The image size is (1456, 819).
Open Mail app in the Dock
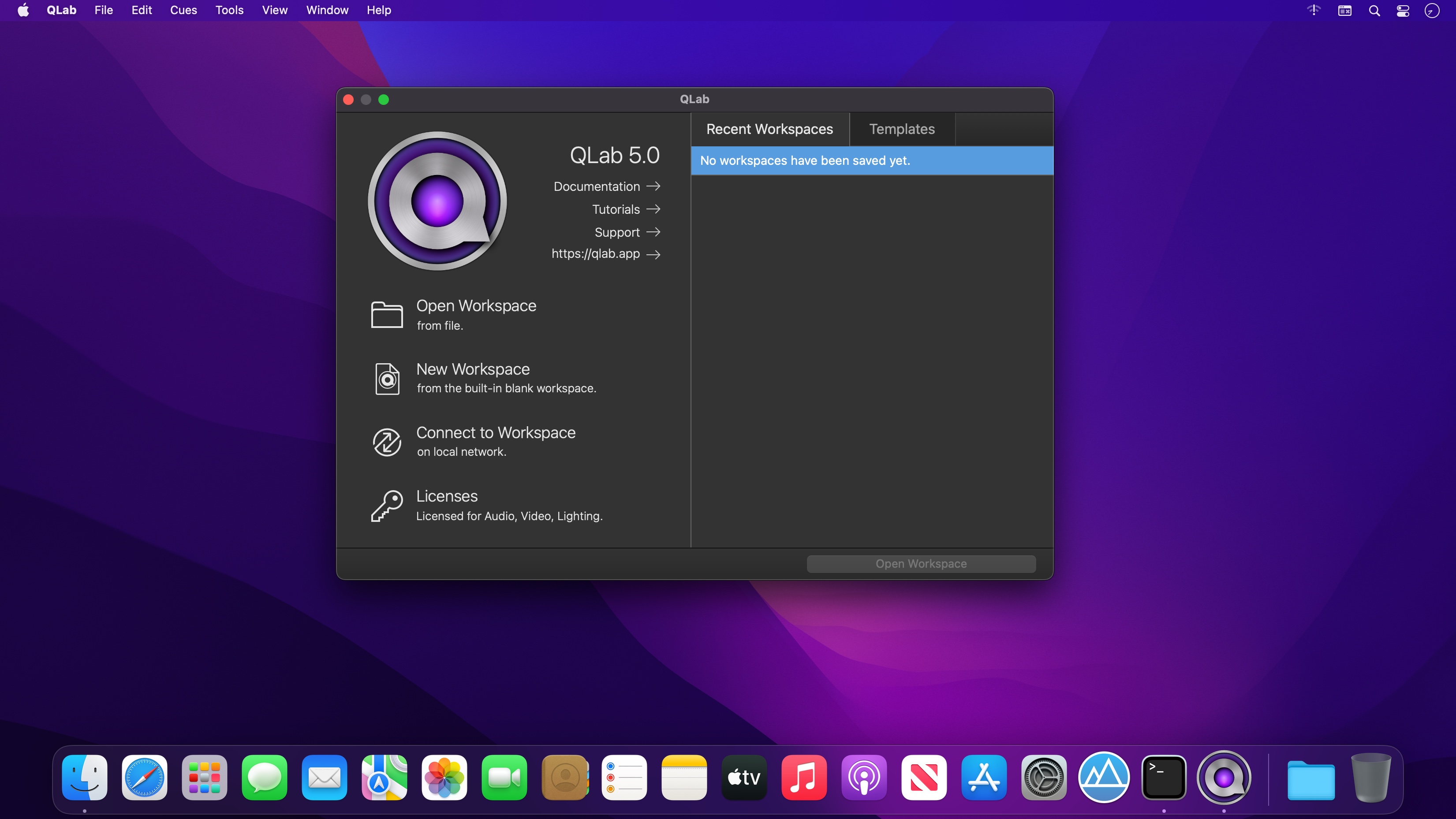325,777
